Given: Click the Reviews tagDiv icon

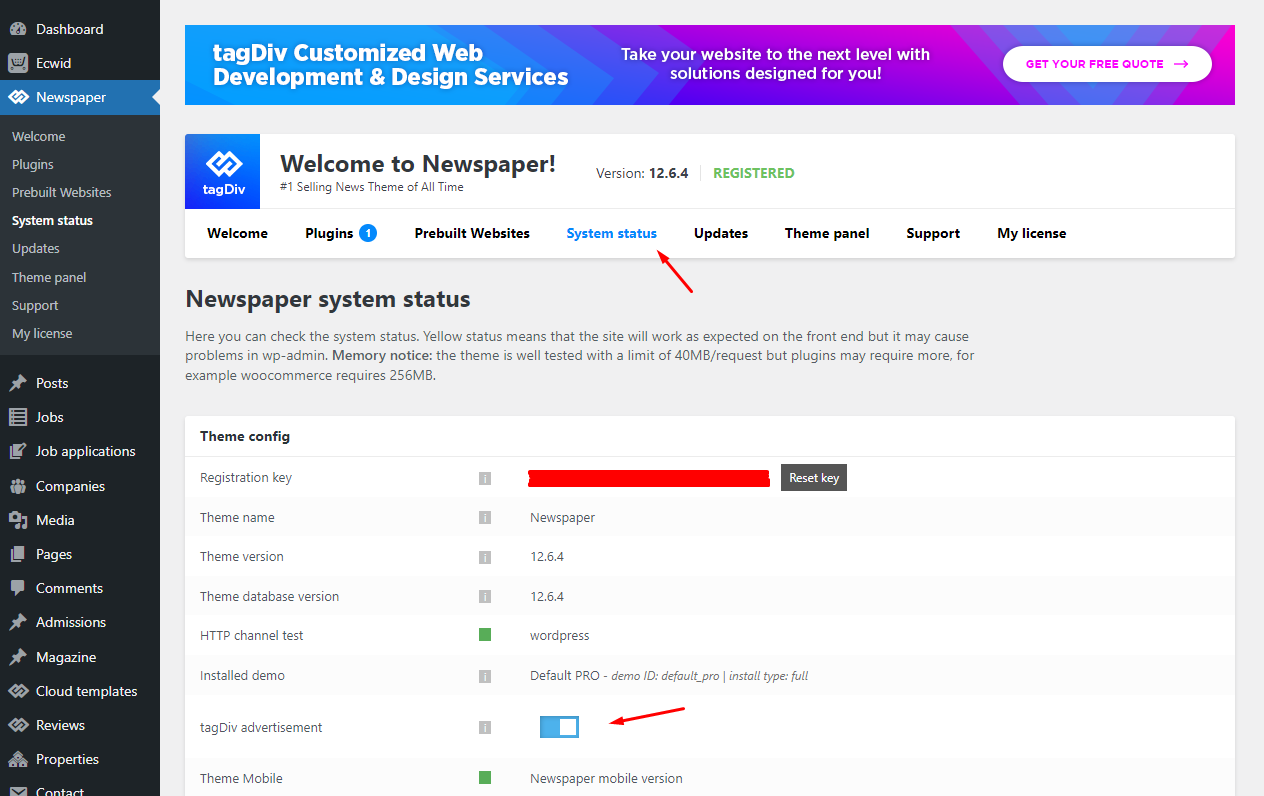Looking at the screenshot, I should pyautogui.click(x=18, y=725).
